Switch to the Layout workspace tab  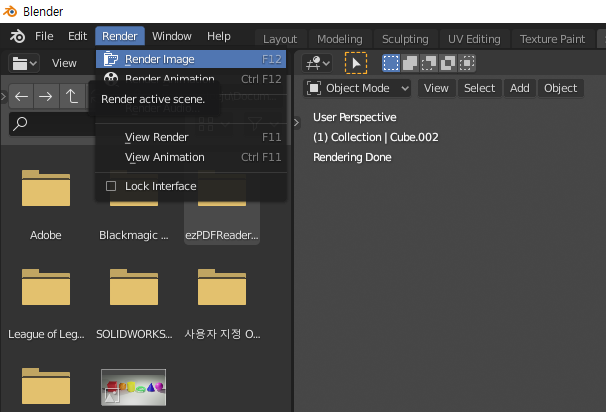[x=280, y=39]
